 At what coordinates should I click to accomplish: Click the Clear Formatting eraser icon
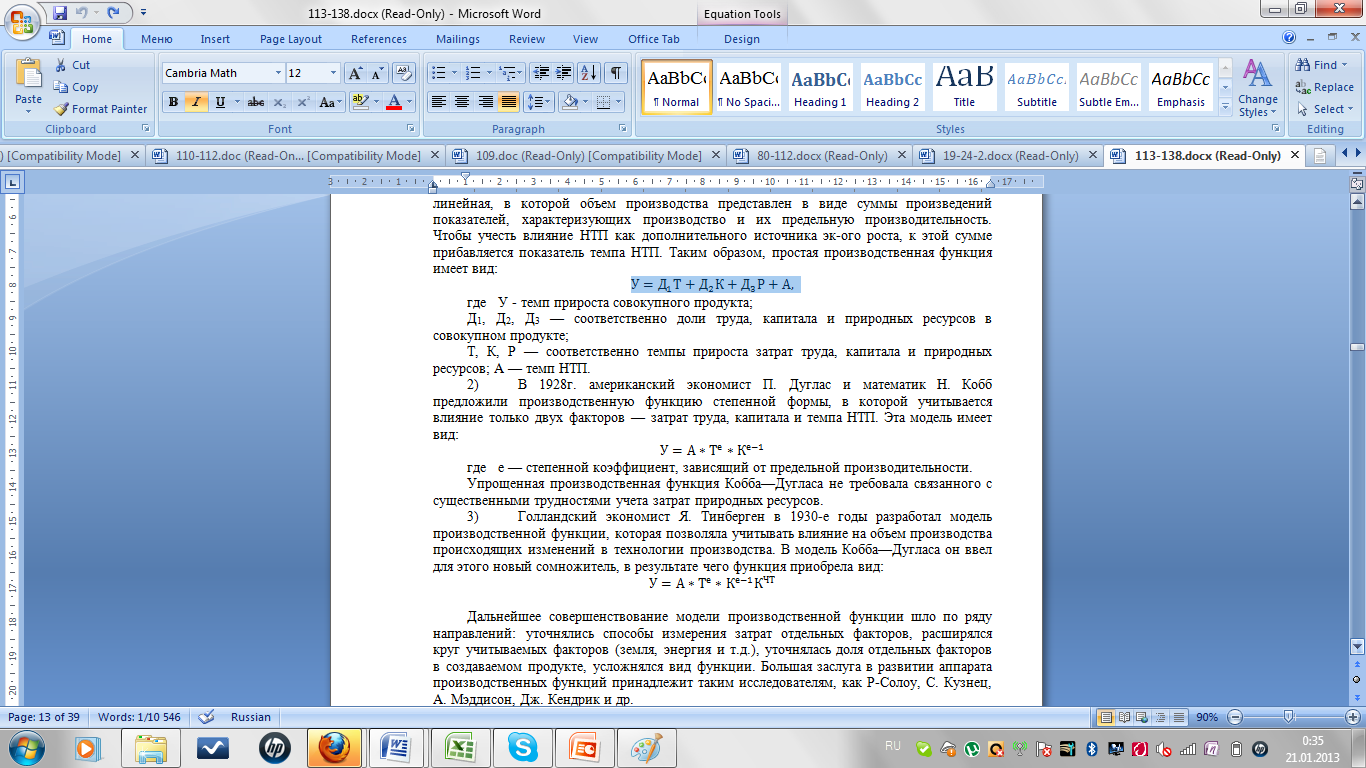404,73
